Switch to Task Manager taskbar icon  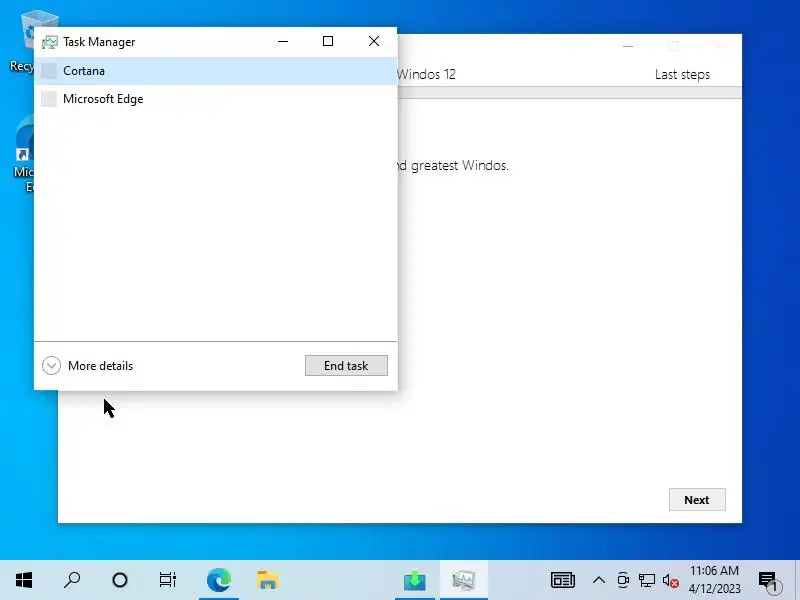464,580
